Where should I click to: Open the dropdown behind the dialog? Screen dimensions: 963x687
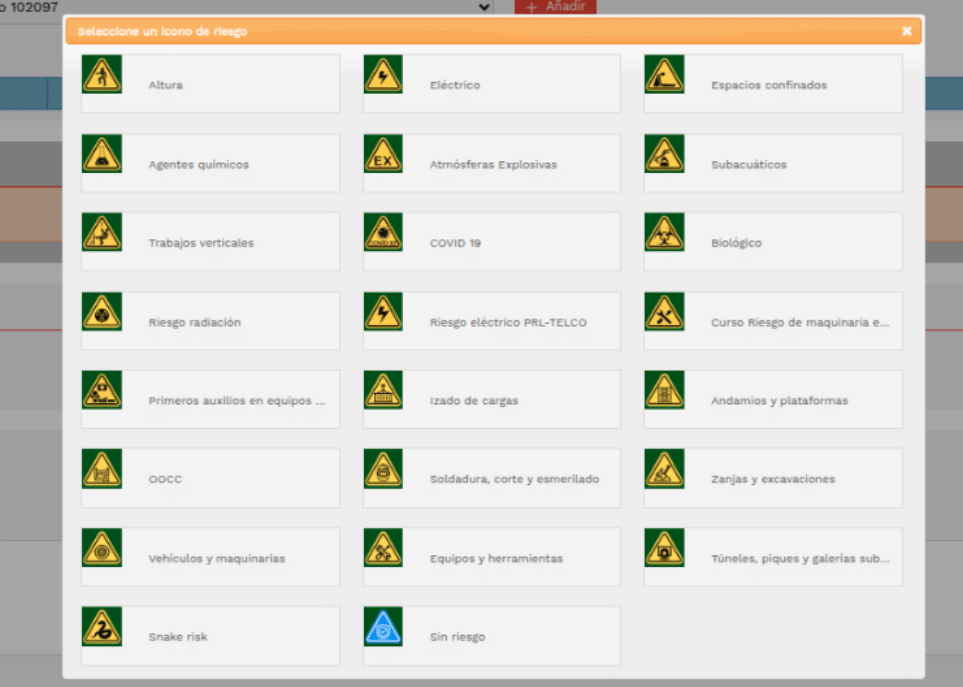point(484,7)
